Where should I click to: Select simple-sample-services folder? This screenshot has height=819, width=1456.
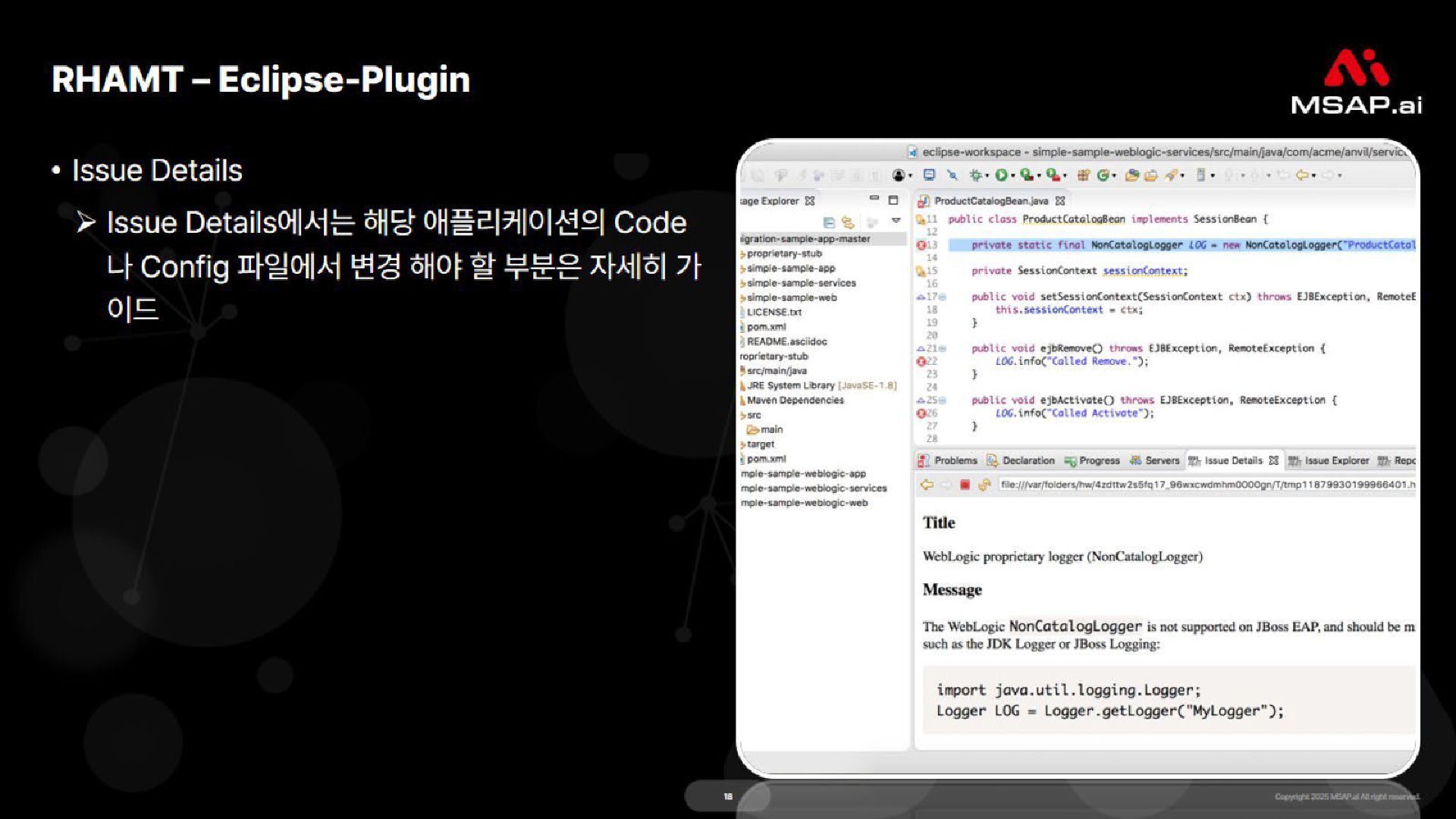coord(799,283)
